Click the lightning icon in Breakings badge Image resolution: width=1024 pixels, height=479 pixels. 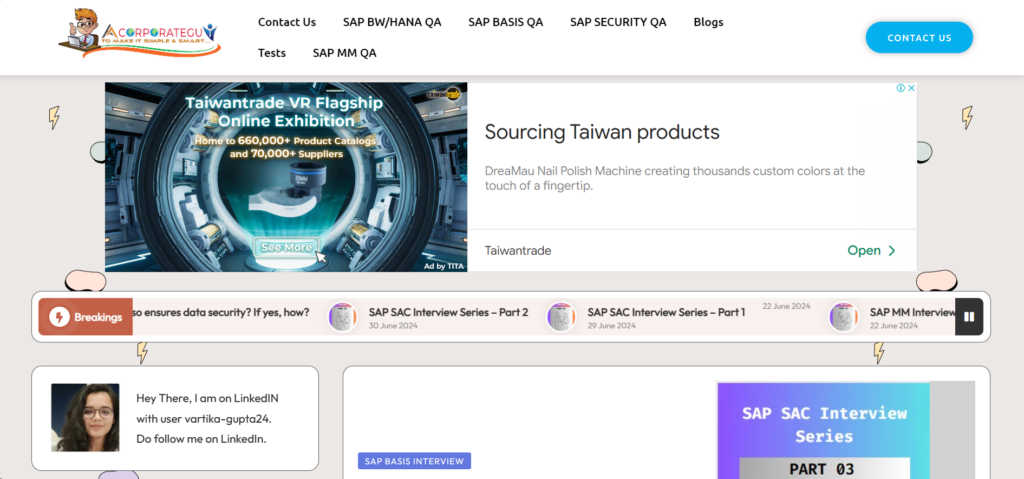point(59,317)
